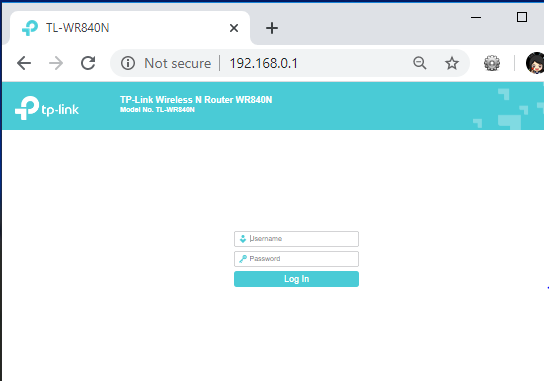Screen dimensions: 549x381
Task: Go back with the browser back arrow
Action: tap(24, 63)
